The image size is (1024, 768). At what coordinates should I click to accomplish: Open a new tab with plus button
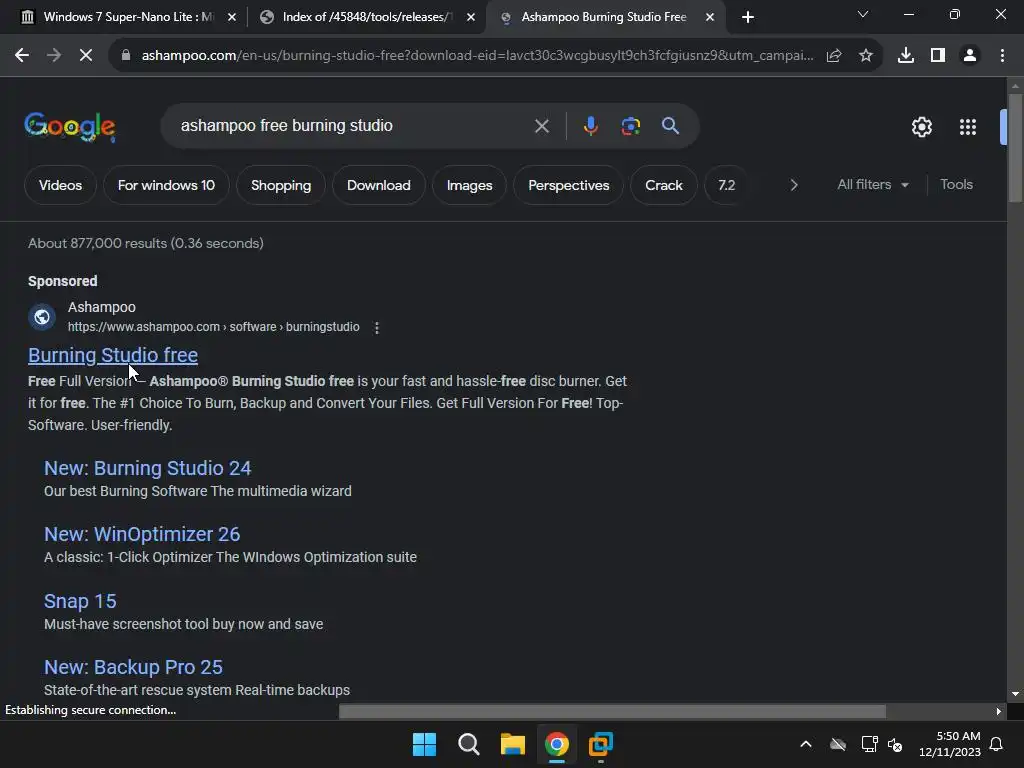748,17
